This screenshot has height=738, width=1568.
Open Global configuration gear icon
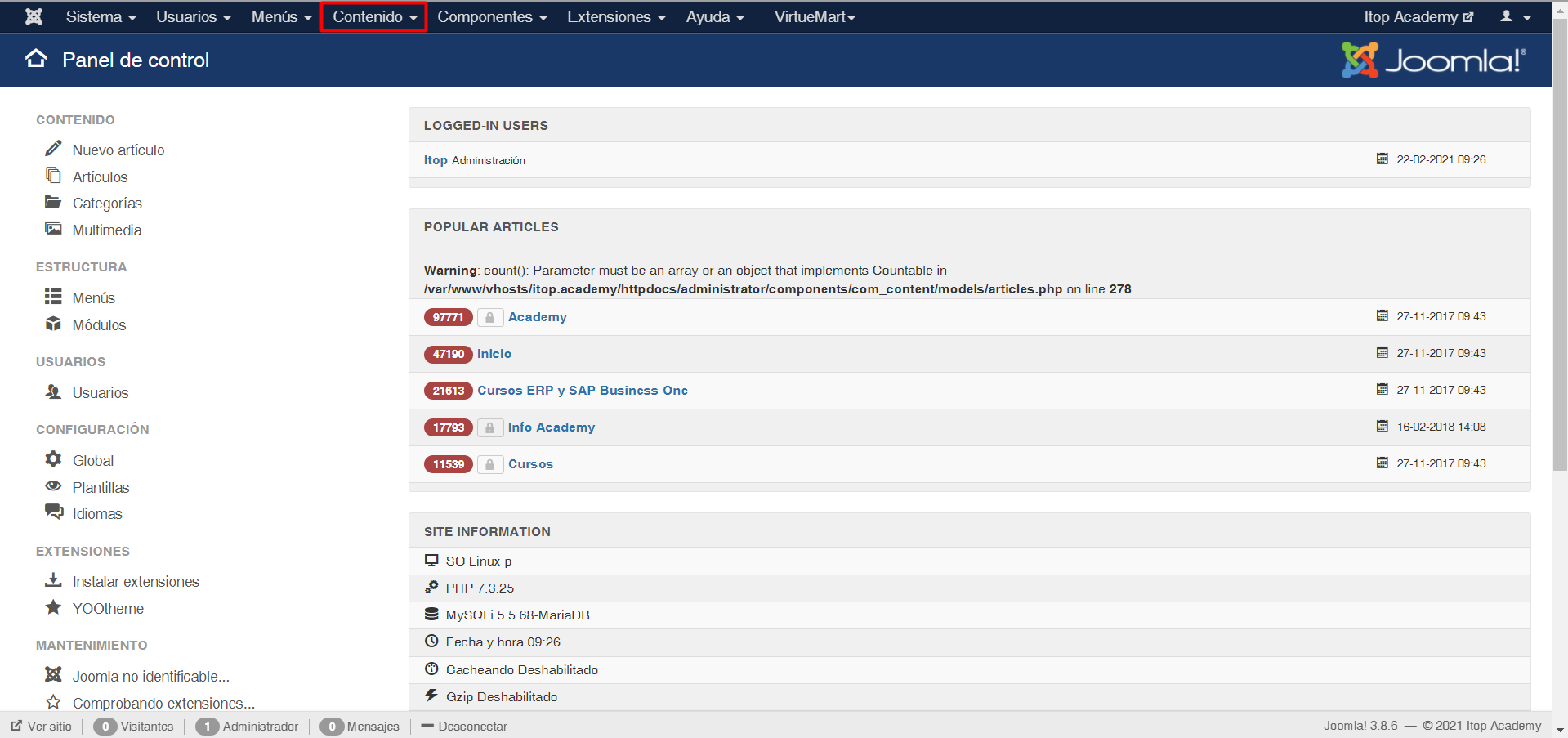tap(53, 459)
